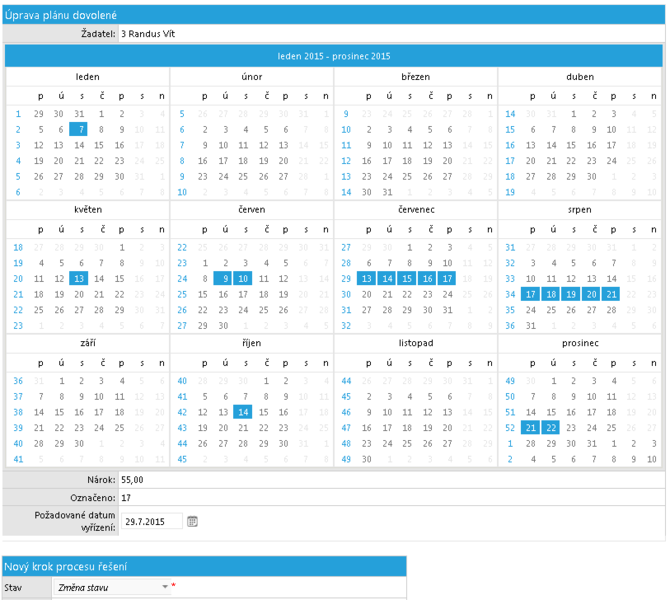Pick day 20 in květen

[x=79, y=294]
